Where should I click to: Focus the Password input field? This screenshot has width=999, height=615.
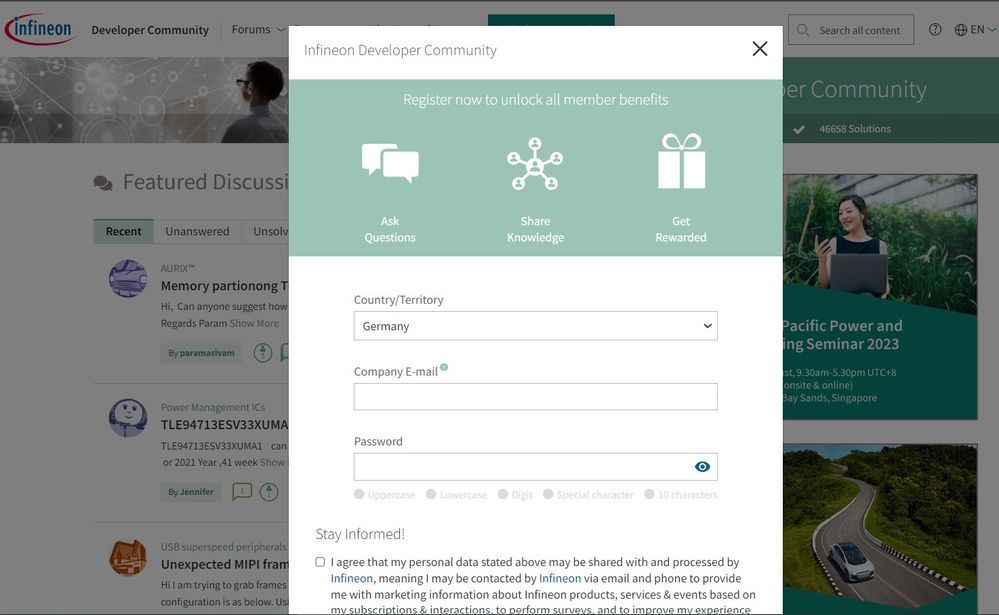pyautogui.click(x=535, y=467)
